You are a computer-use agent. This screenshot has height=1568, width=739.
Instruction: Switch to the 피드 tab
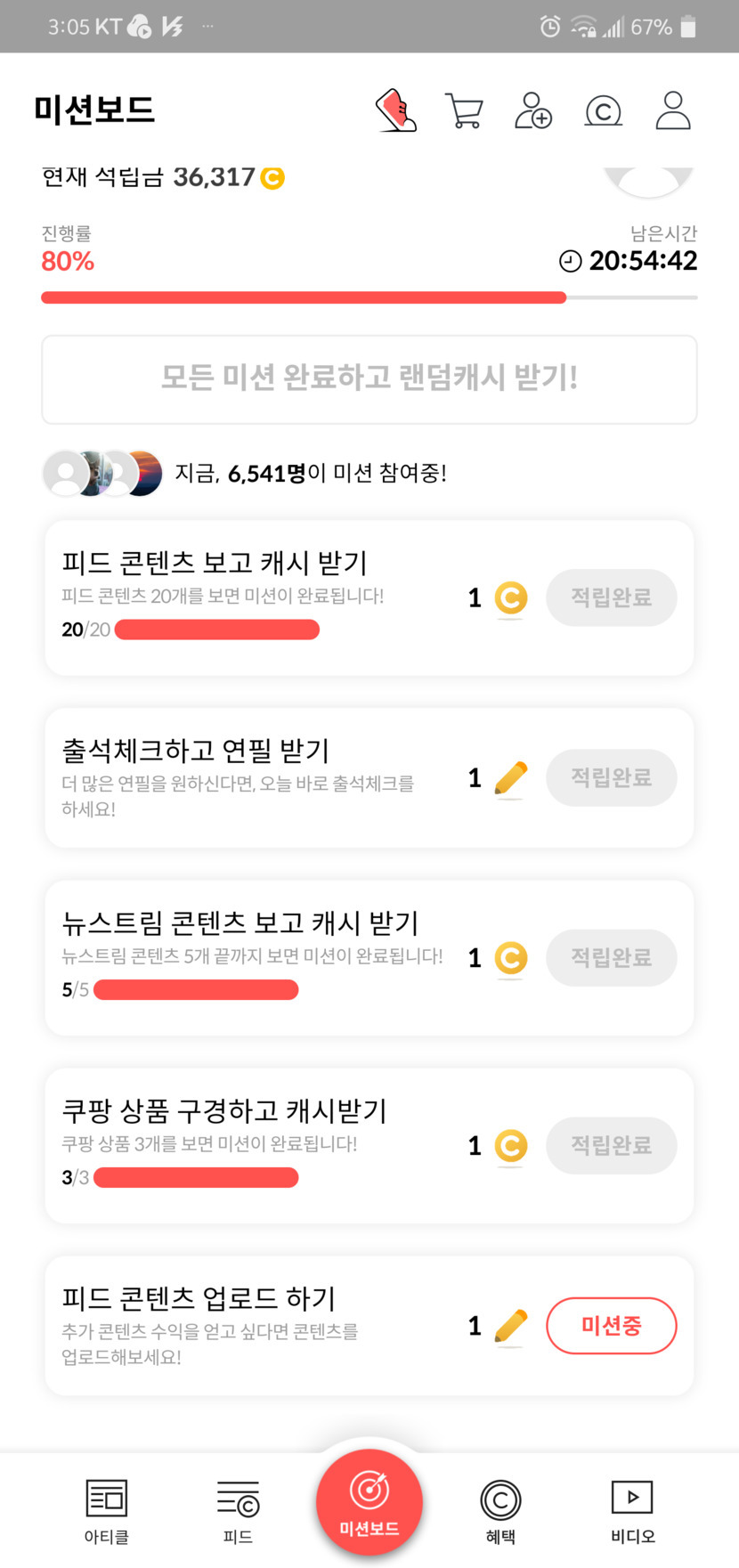pos(238,1509)
